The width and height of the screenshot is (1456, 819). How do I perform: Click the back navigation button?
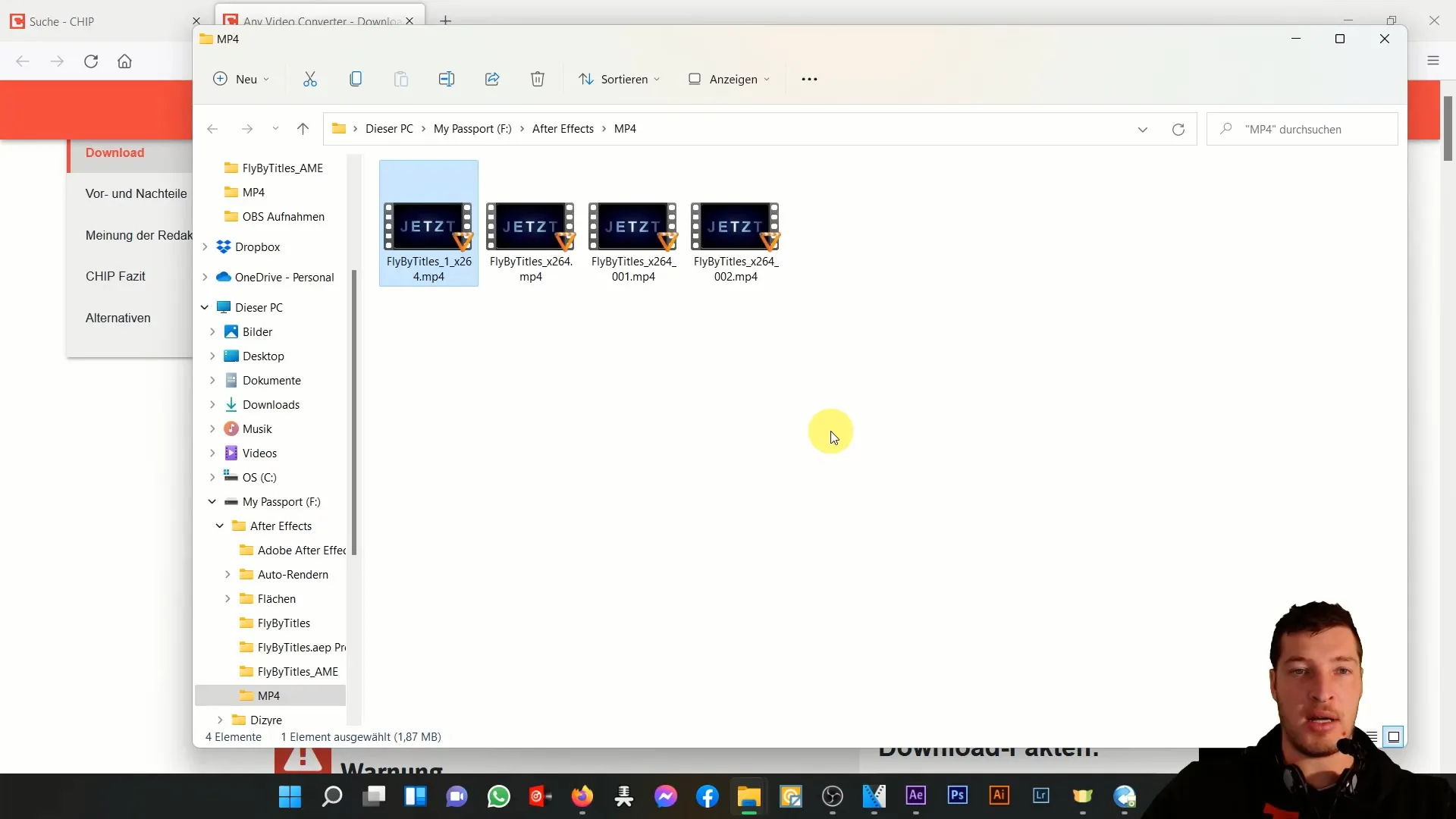212,128
